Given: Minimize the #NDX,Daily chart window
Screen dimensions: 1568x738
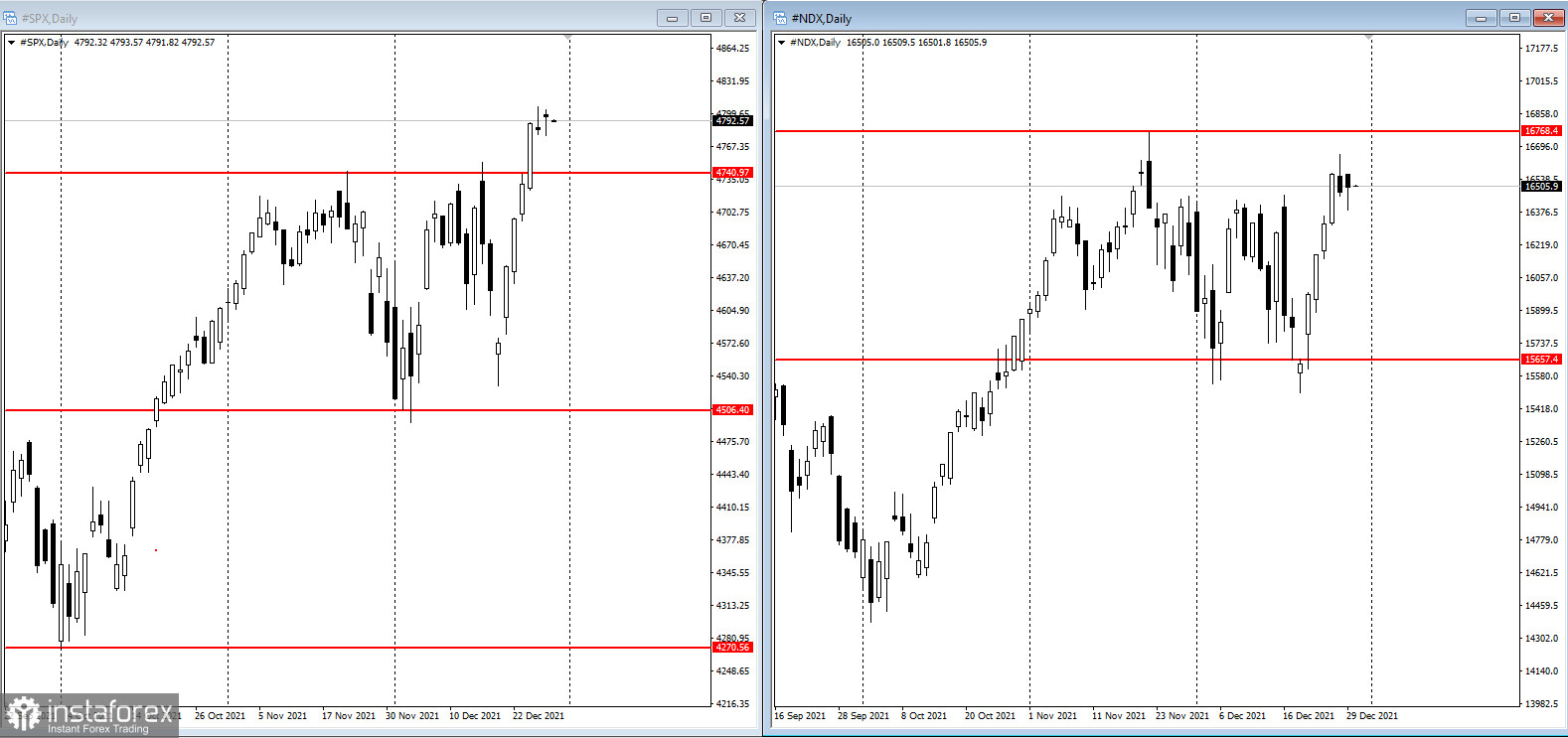Looking at the screenshot, I should [1482, 18].
